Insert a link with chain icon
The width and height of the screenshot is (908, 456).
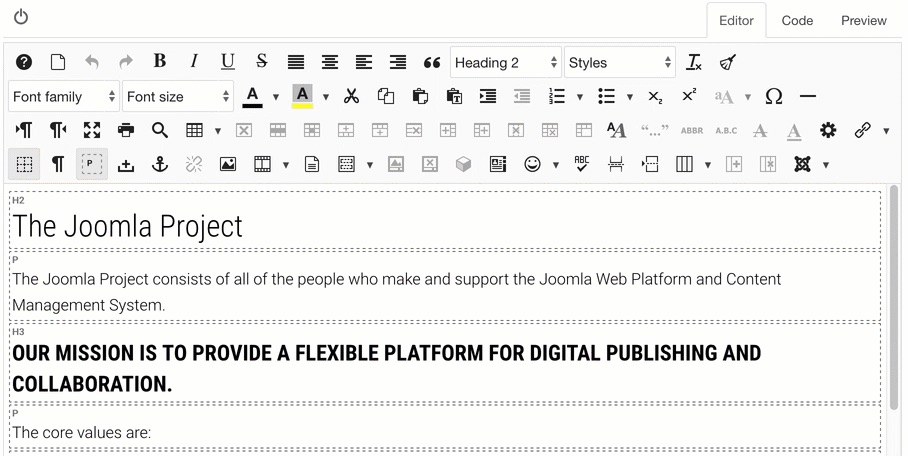coord(863,130)
